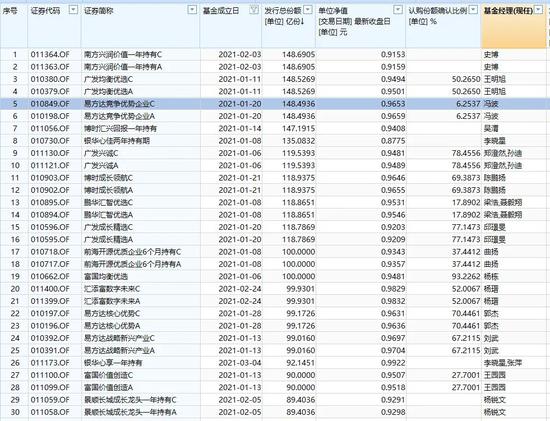Click security code 011399.OF

click(50, 301)
